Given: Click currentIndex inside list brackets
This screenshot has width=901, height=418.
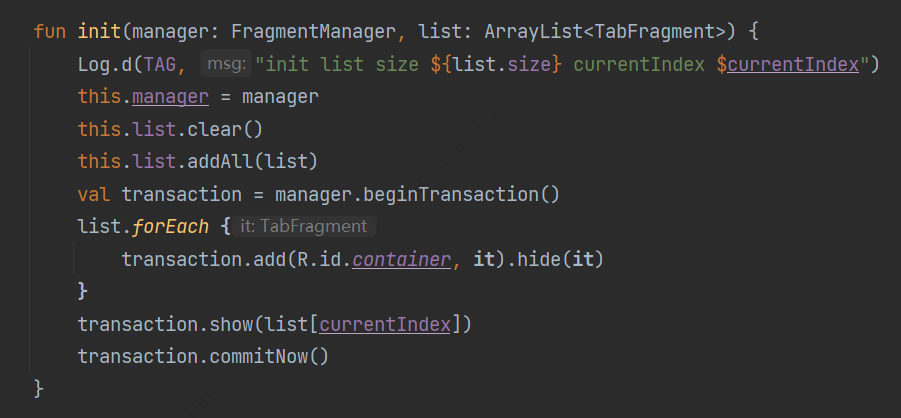Looking at the screenshot, I should [385, 324].
